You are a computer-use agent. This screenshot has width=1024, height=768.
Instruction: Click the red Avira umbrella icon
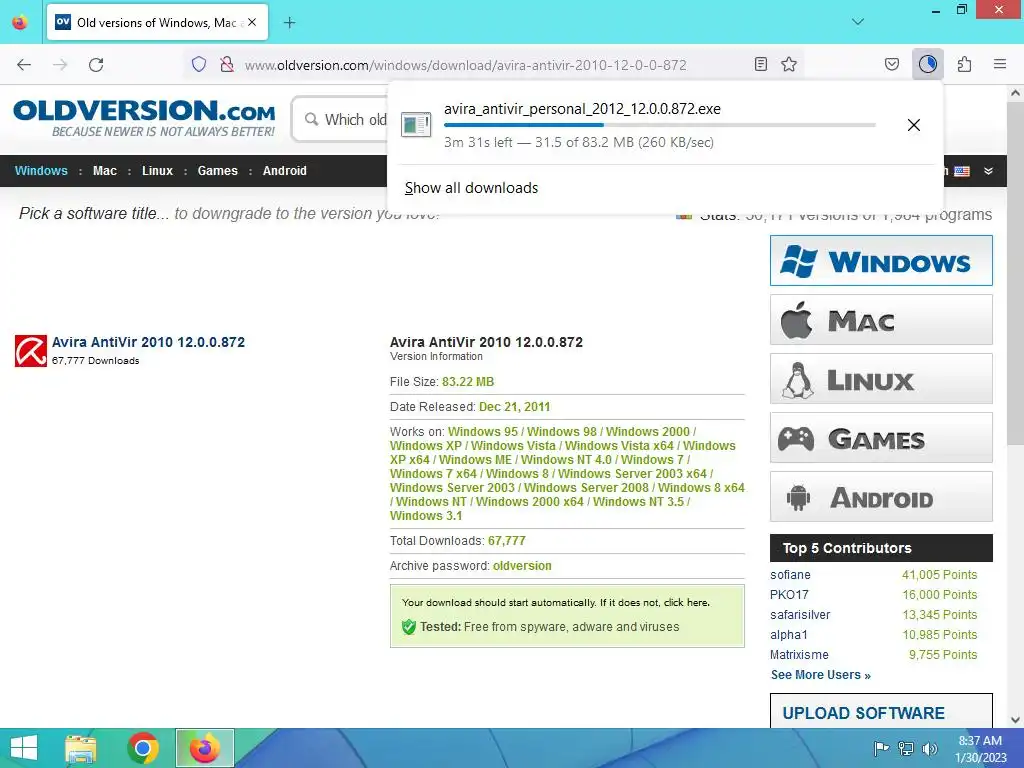[x=31, y=351]
